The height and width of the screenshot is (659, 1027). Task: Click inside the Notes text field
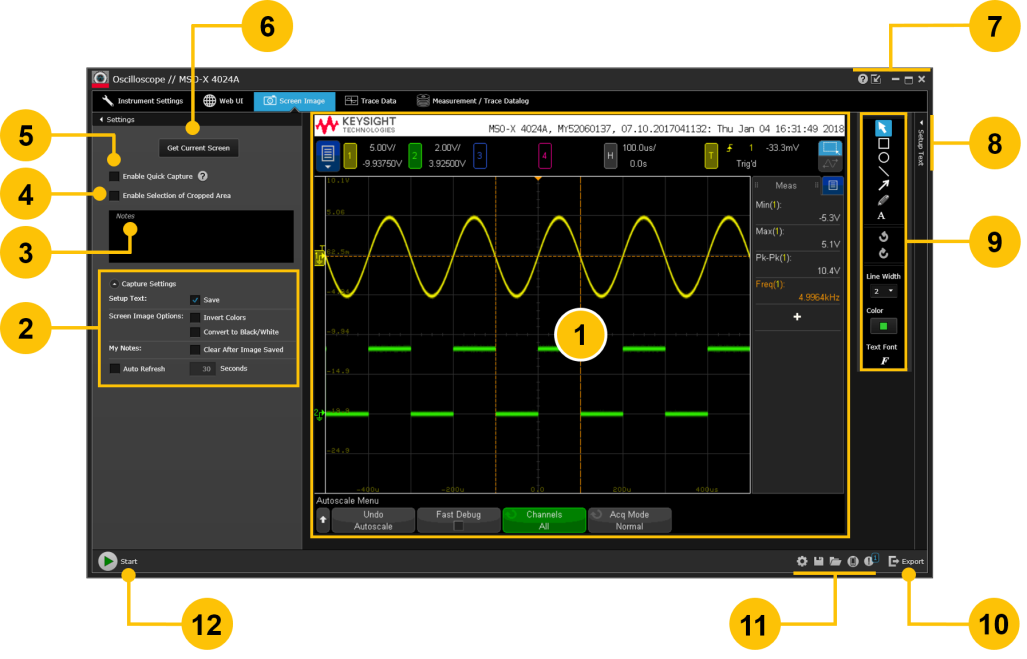click(x=201, y=238)
